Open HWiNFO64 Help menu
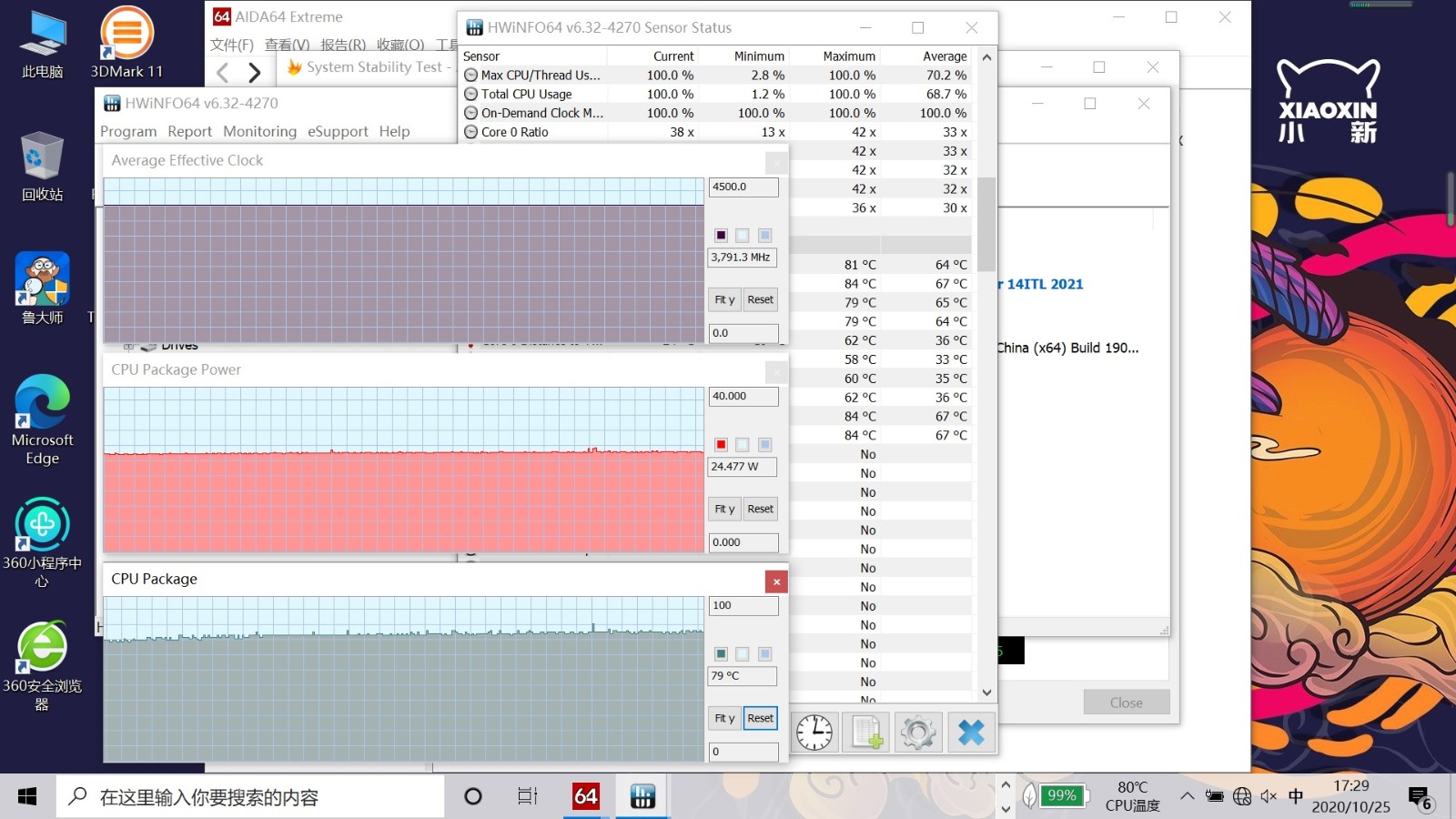The image size is (1456, 819). click(x=394, y=131)
